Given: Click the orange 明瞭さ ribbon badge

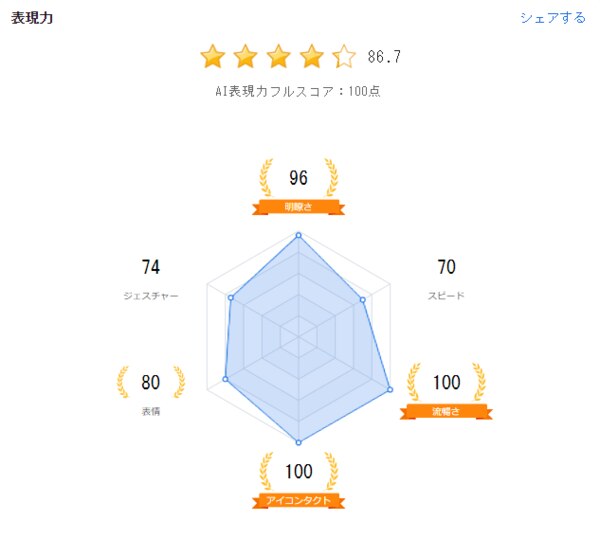Looking at the screenshot, I should point(298,207).
